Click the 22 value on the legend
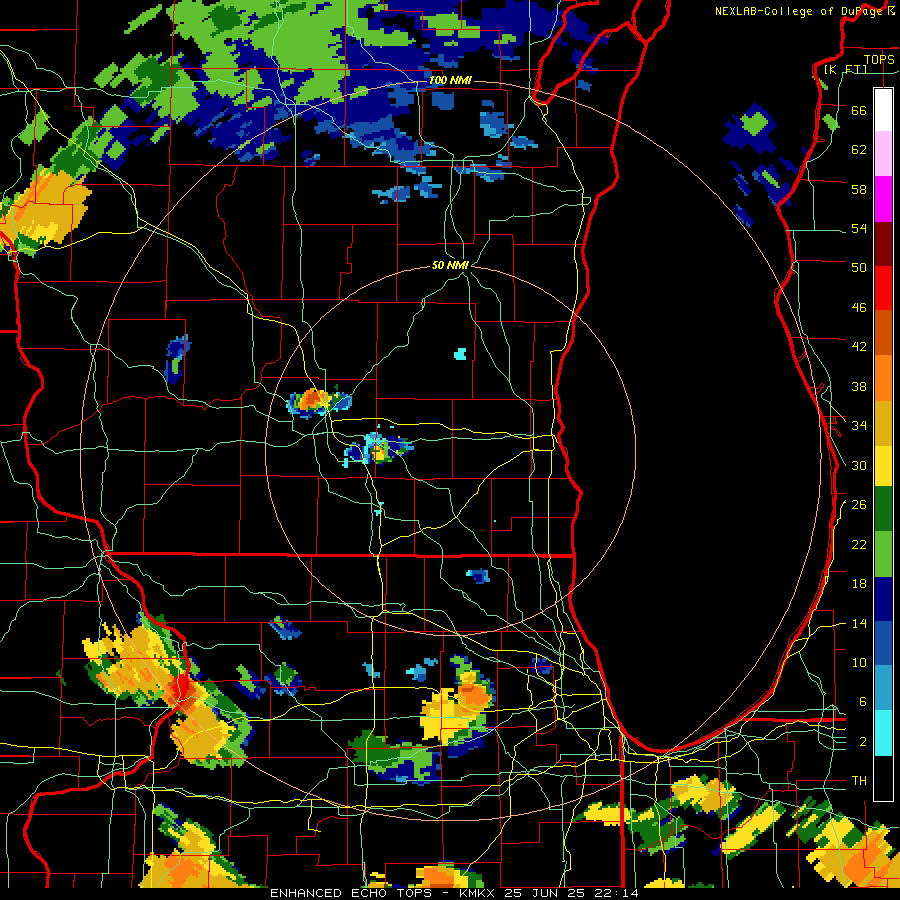 859,544
